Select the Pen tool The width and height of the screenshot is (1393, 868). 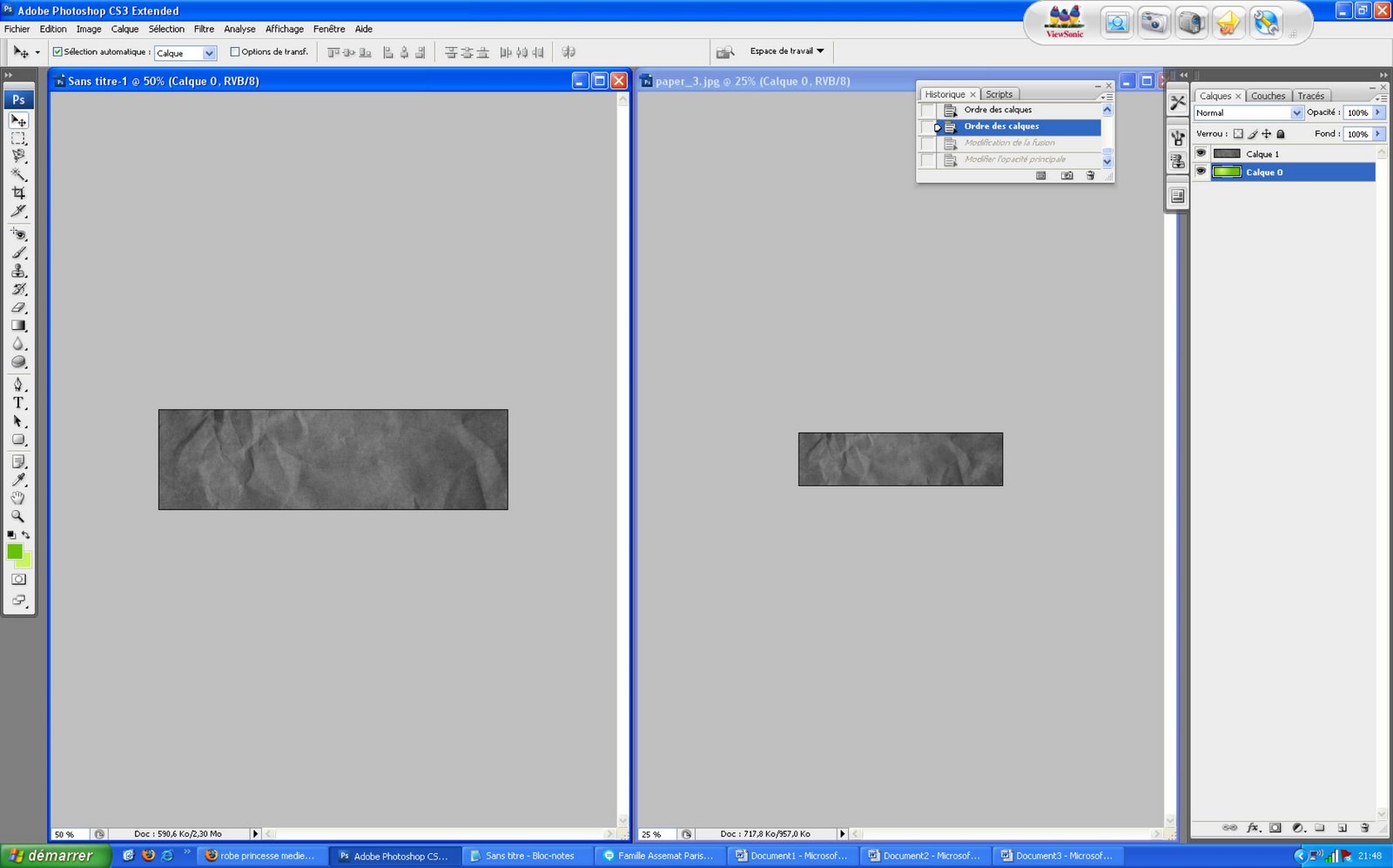point(18,385)
